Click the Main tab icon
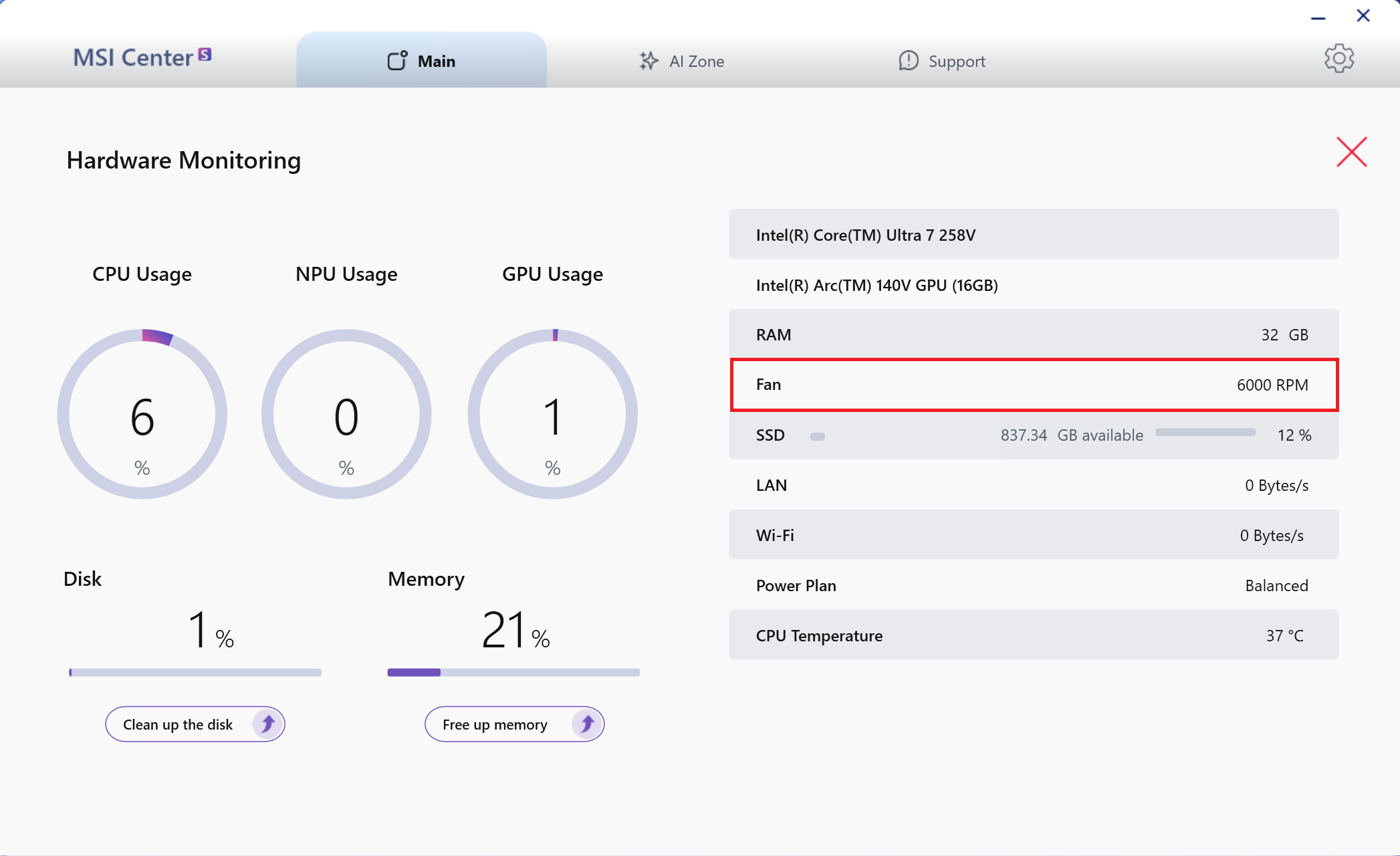The width and height of the screenshot is (1400, 856). tap(397, 61)
